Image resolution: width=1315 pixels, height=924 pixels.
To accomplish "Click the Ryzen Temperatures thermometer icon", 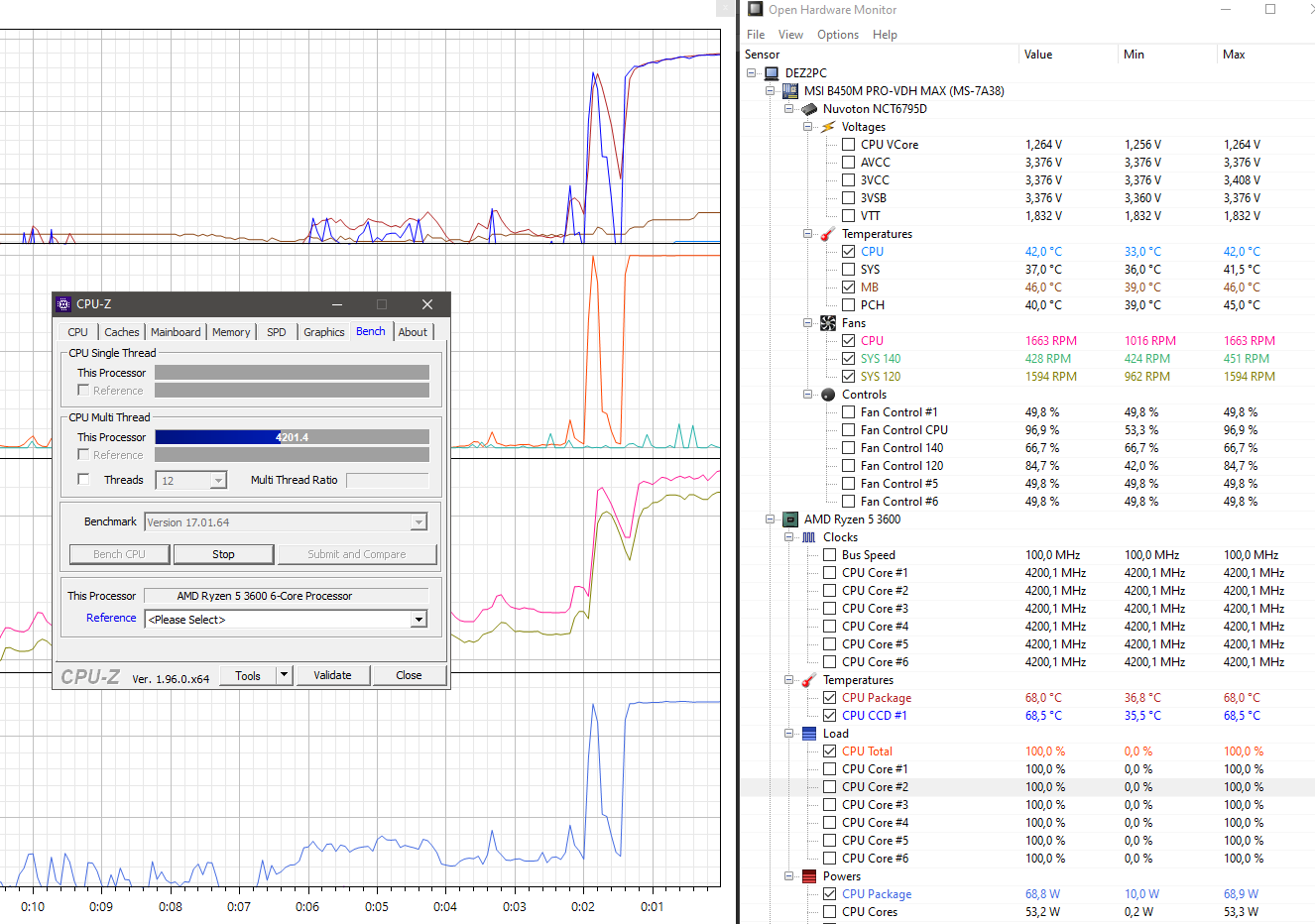I will tap(809, 680).
